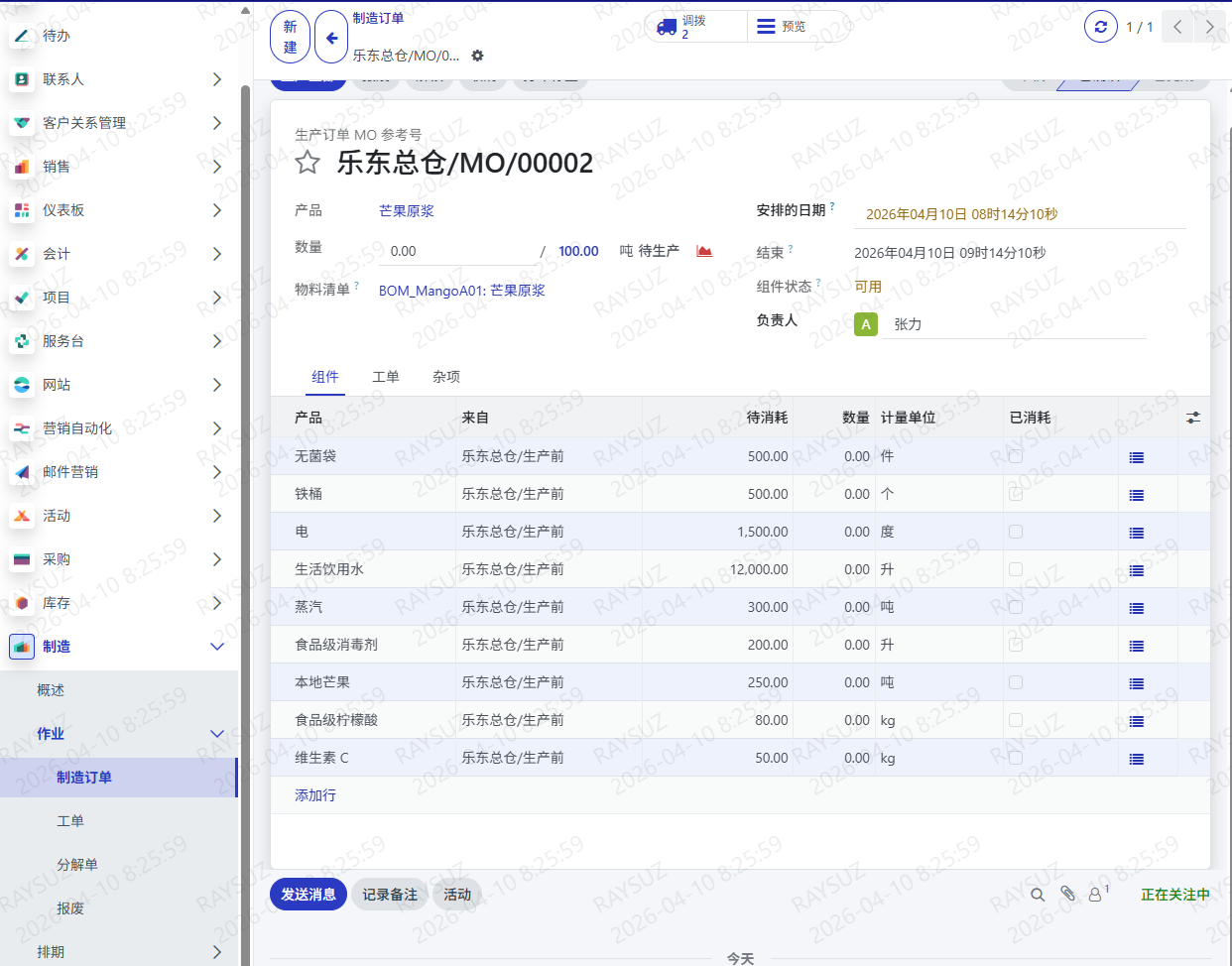Screen dimensions: 1232x966
Task: Open details list icon for 无菌袋 row
Action: (1137, 457)
